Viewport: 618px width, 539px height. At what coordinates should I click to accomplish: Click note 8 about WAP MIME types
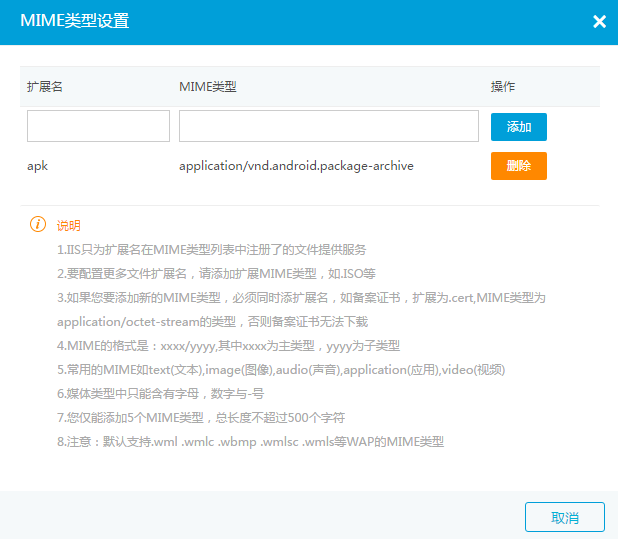251,441
